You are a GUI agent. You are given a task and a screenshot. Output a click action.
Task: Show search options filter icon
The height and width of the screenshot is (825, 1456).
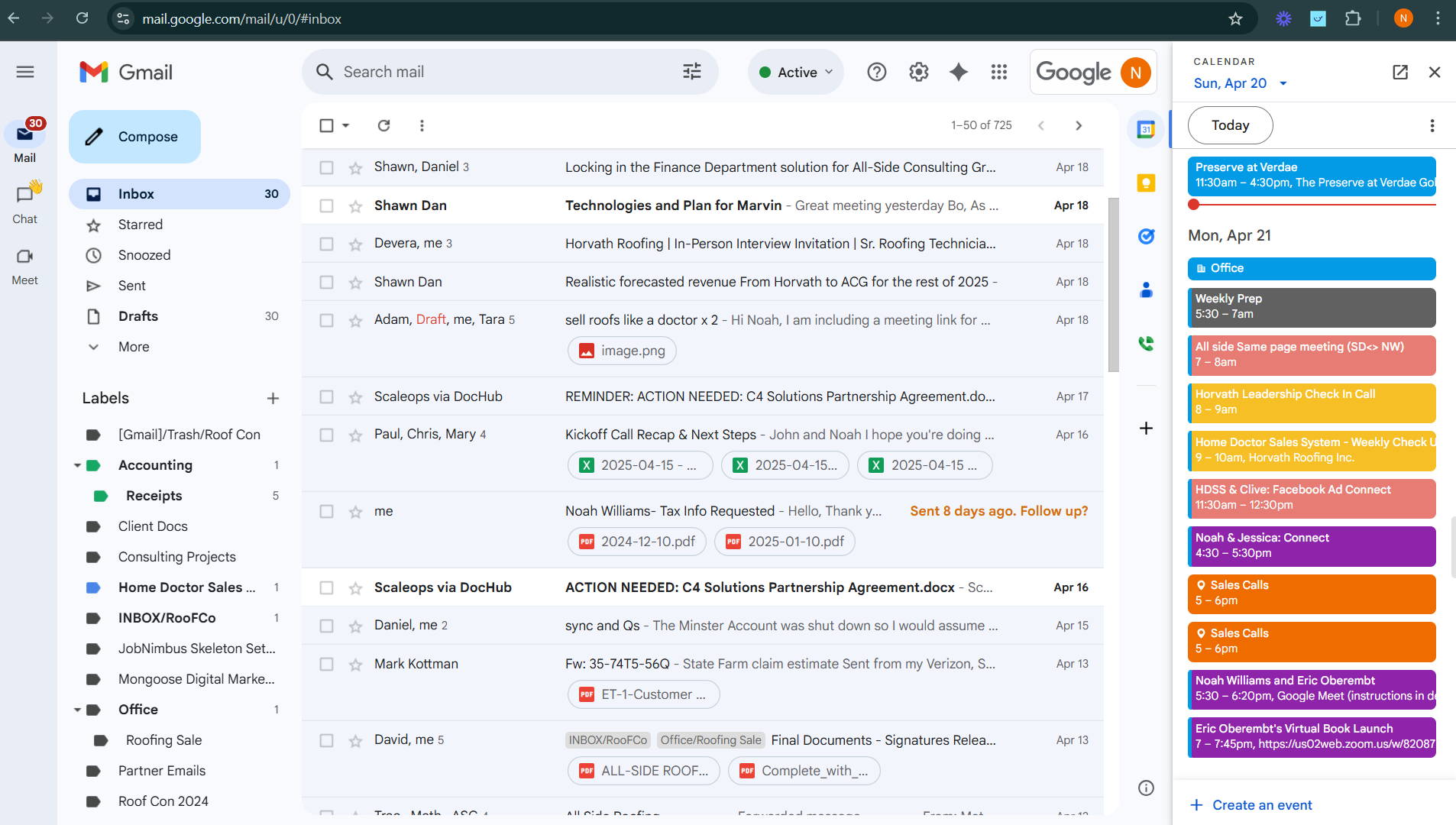coord(691,72)
